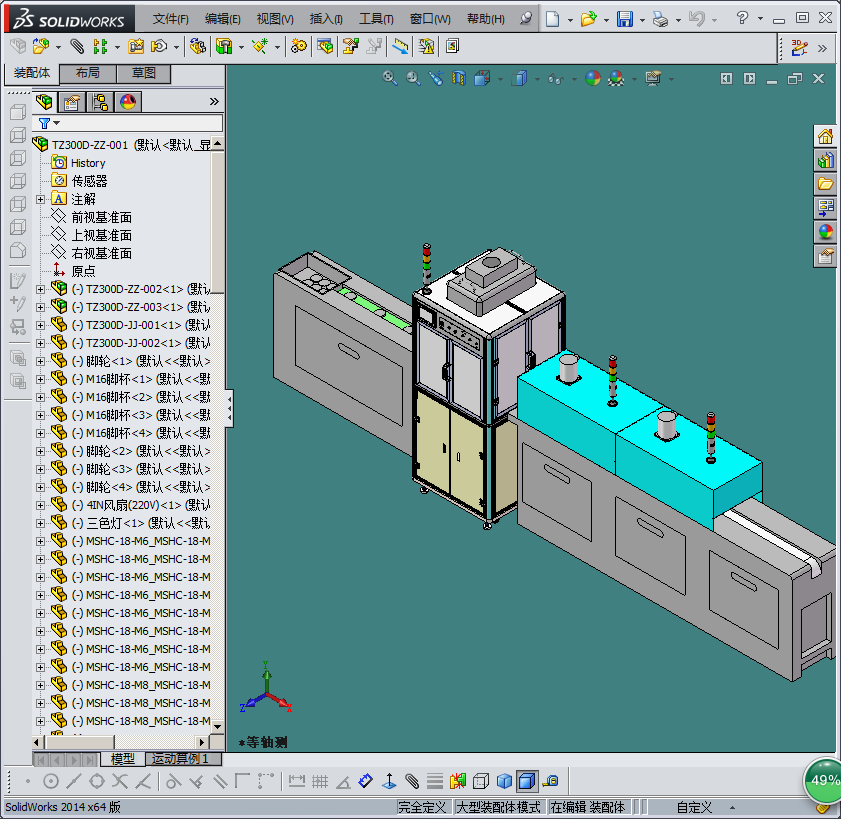Toggle shaded with edges display mode

(x=527, y=781)
